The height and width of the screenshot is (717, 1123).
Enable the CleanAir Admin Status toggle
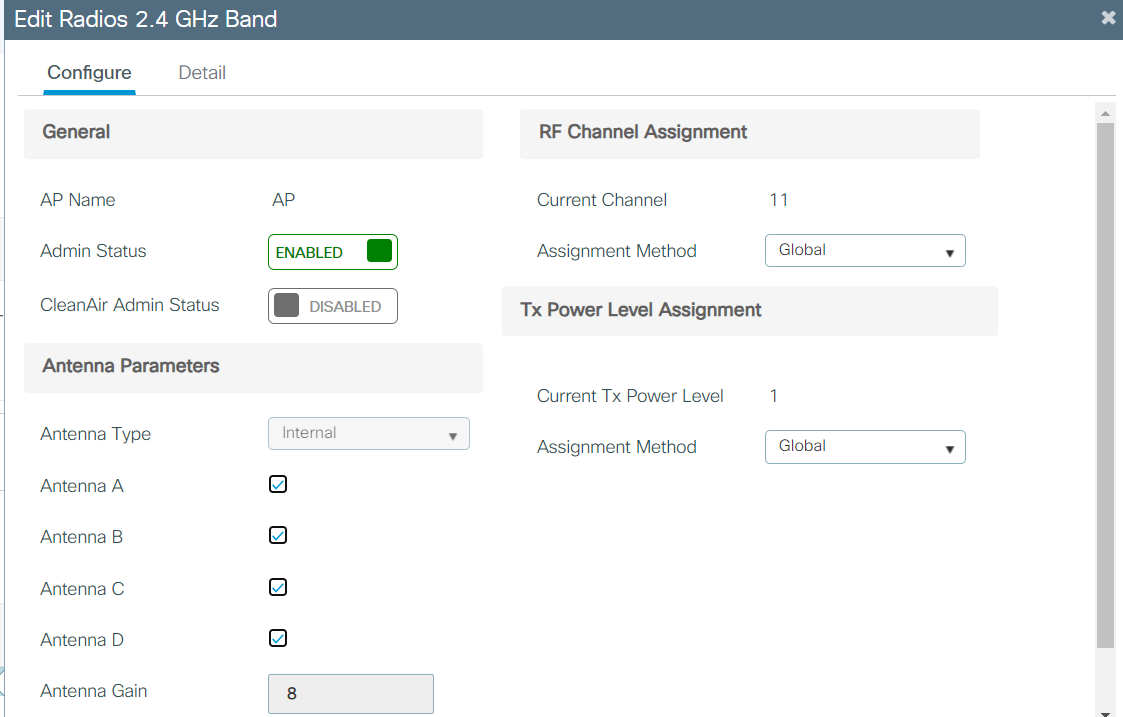click(x=332, y=305)
